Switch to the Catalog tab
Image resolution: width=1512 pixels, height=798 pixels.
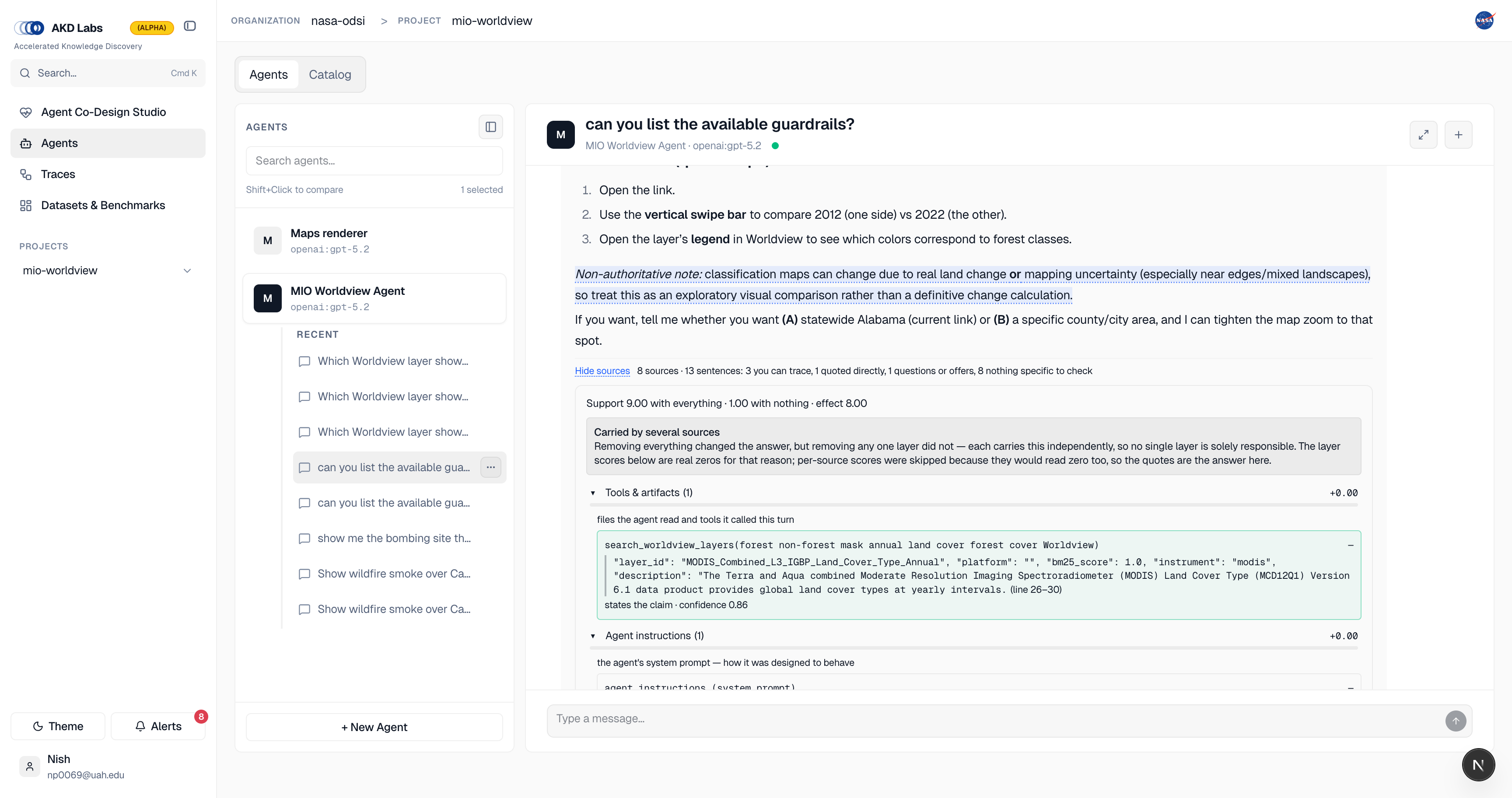[x=330, y=74]
